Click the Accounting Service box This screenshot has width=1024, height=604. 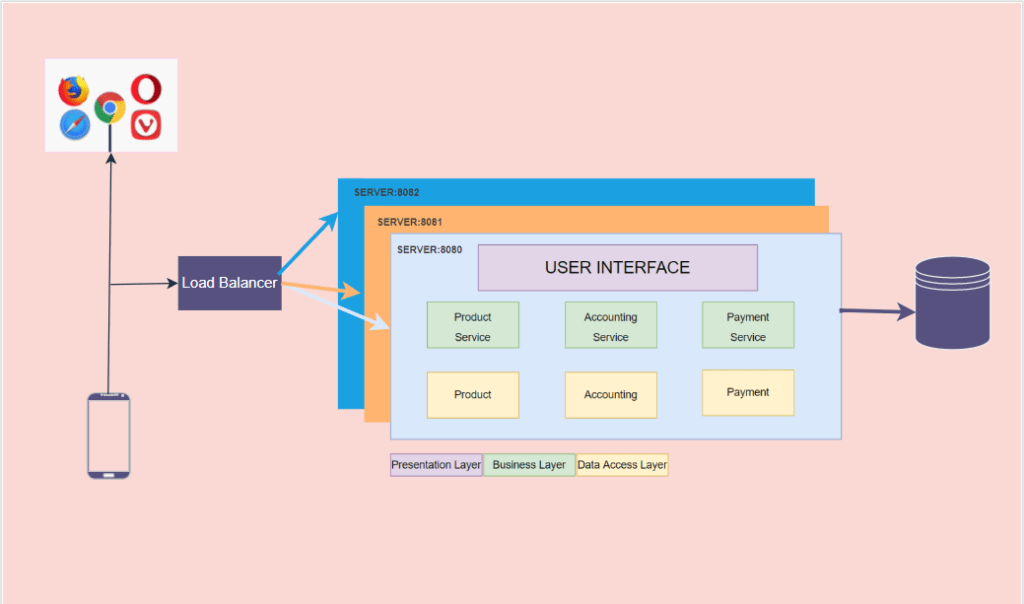610,326
